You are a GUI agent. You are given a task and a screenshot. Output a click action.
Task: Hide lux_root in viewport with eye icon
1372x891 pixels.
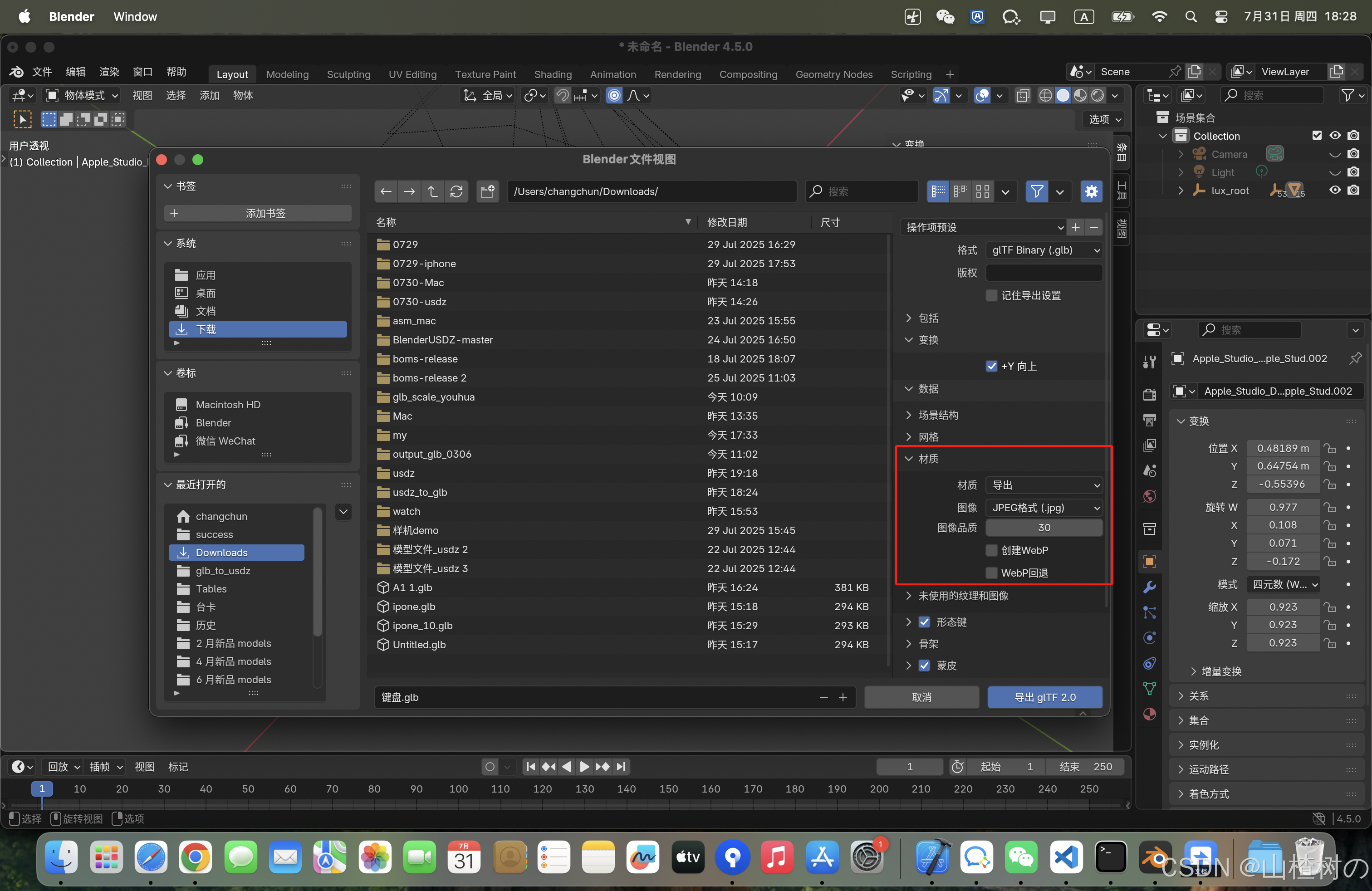pyautogui.click(x=1334, y=190)
